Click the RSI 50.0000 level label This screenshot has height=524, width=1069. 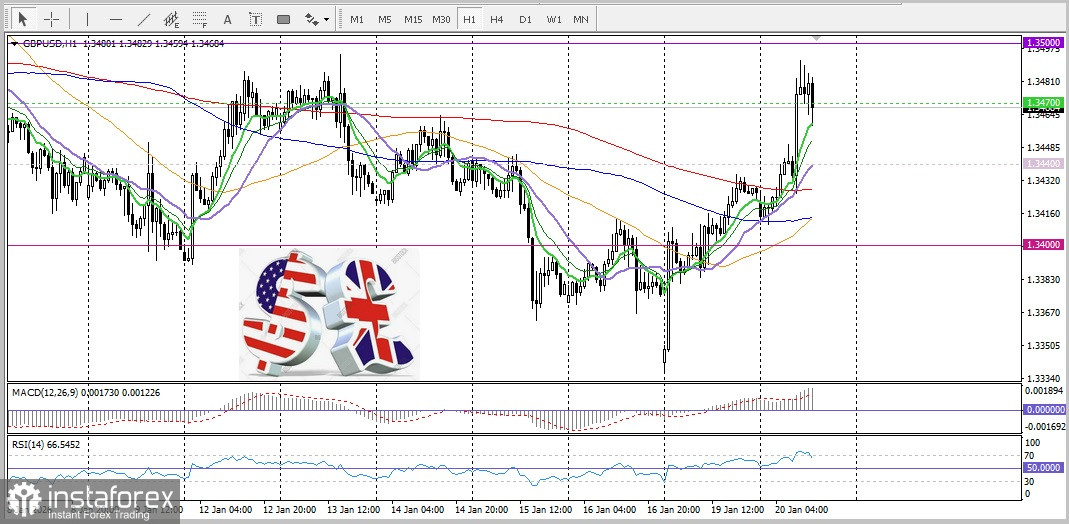click(x=1043, y=467)
